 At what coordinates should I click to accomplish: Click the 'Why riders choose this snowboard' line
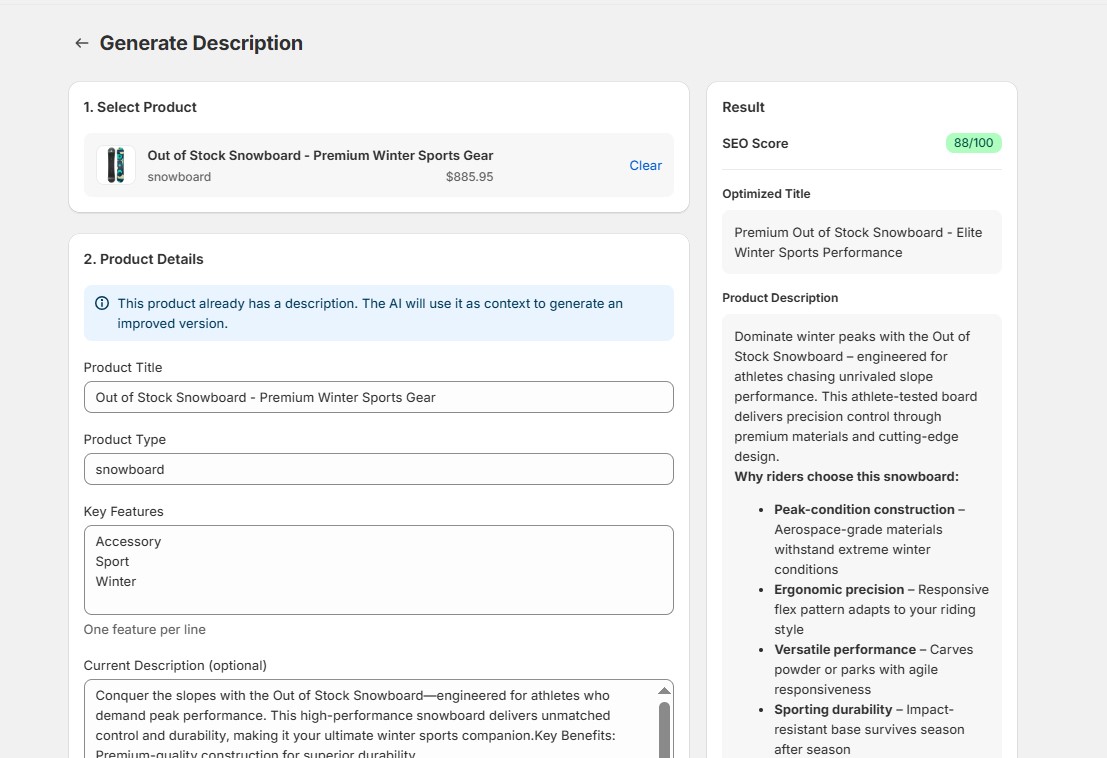pos(846,477)
